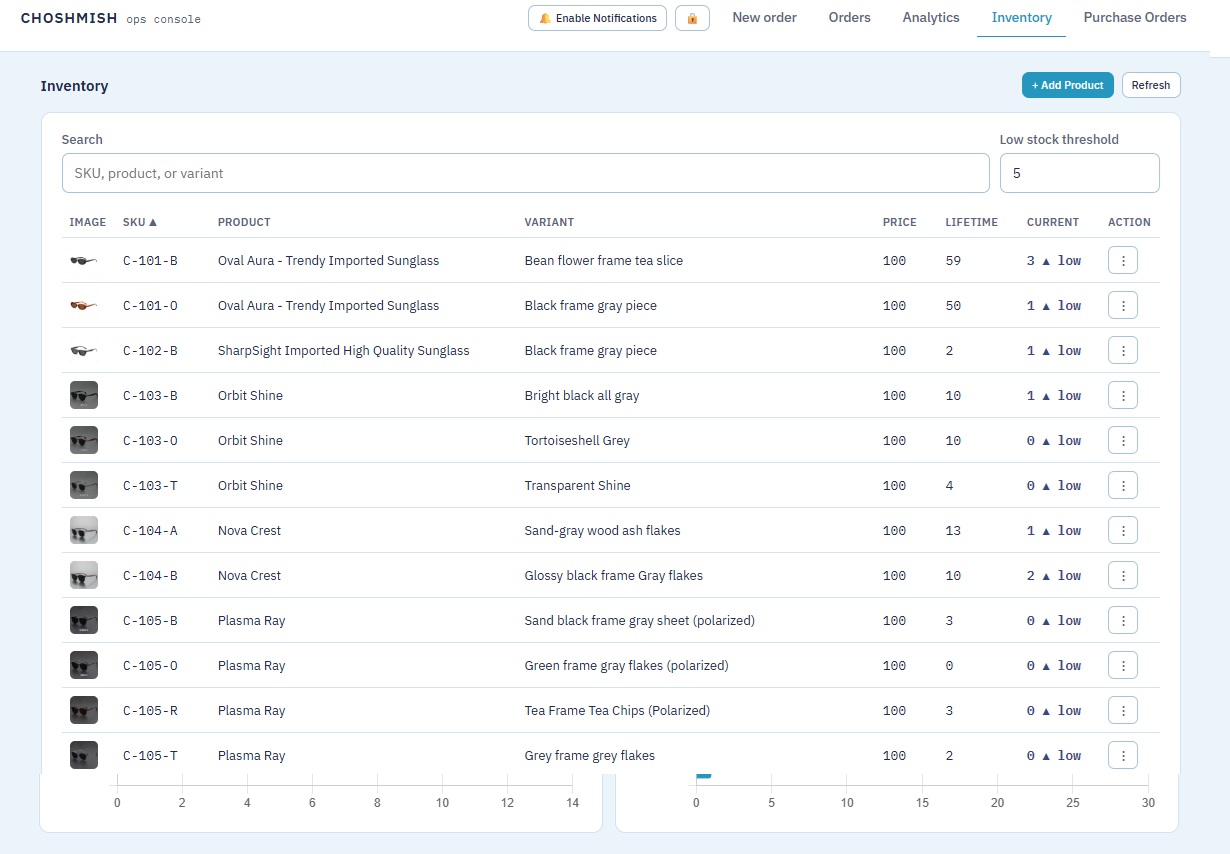
Task: Click the Variant column header
Action: coord(549,222)
